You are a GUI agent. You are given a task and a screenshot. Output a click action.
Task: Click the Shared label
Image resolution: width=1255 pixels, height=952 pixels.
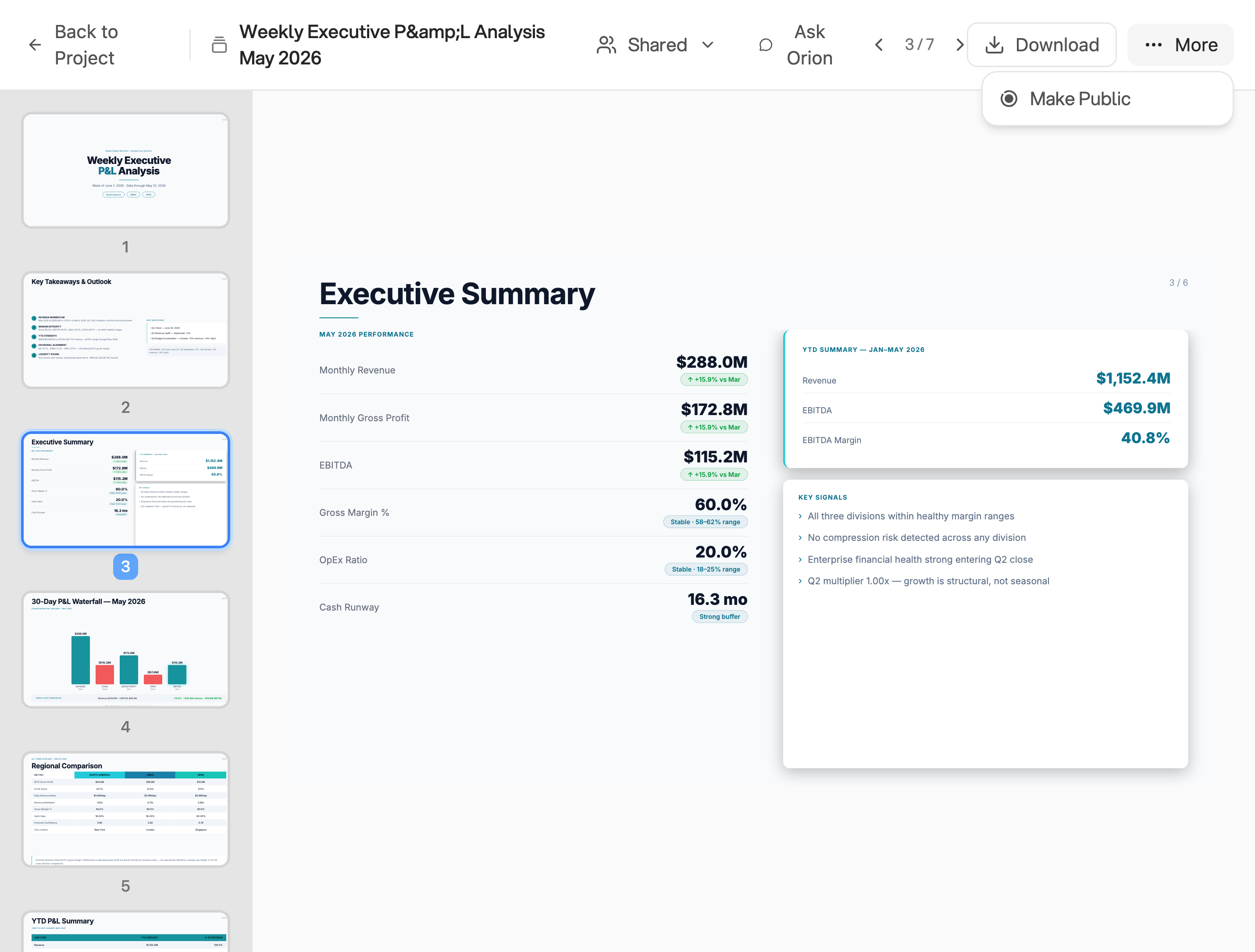657,45
